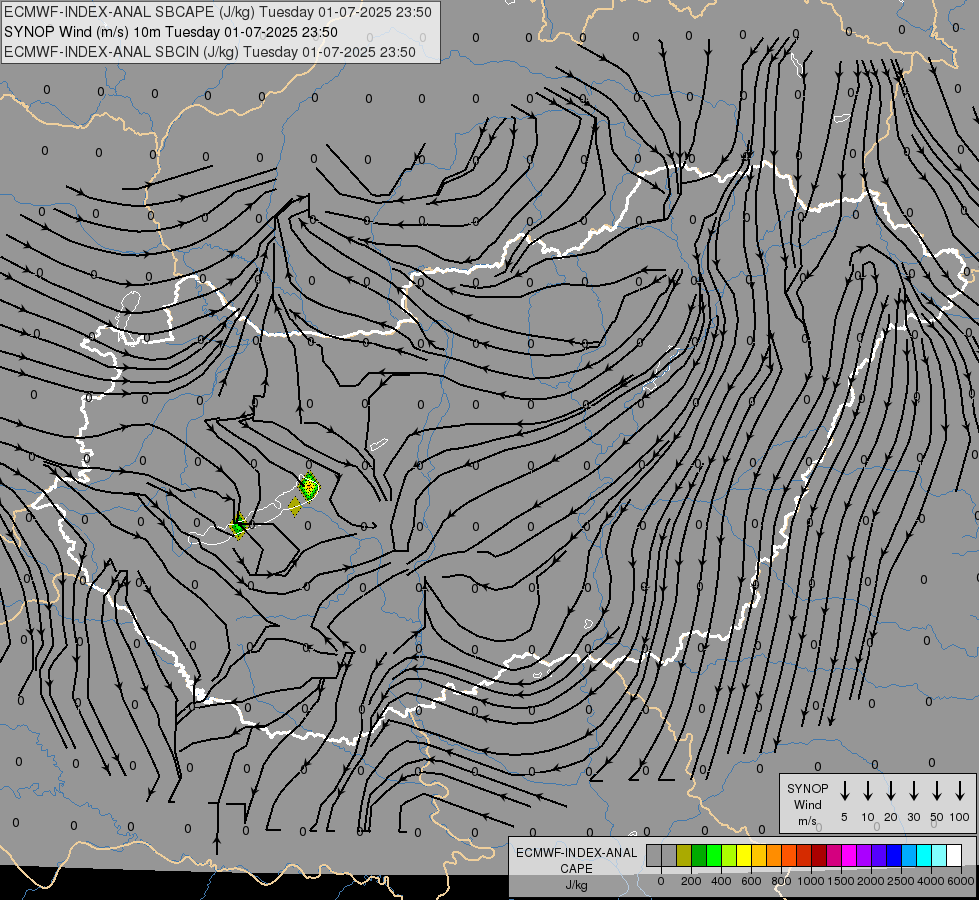This screenshot has height=900, width=979.
Task: Click the 1500 value on CAPE scale
Action: click(x=840, y=881)
